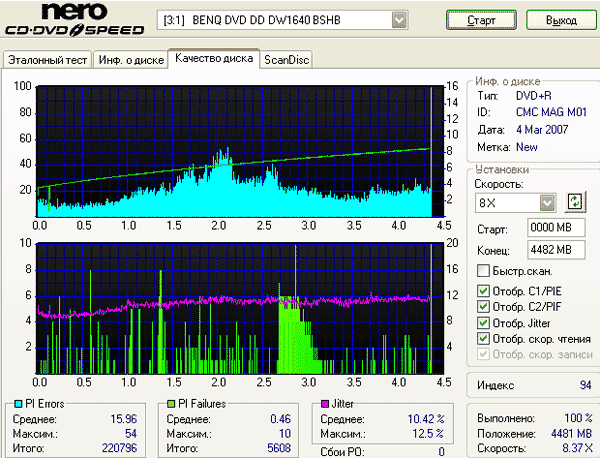The image size is (600, 458).
Task: Click the PI Errors maximum value 54
Action: 130,434
